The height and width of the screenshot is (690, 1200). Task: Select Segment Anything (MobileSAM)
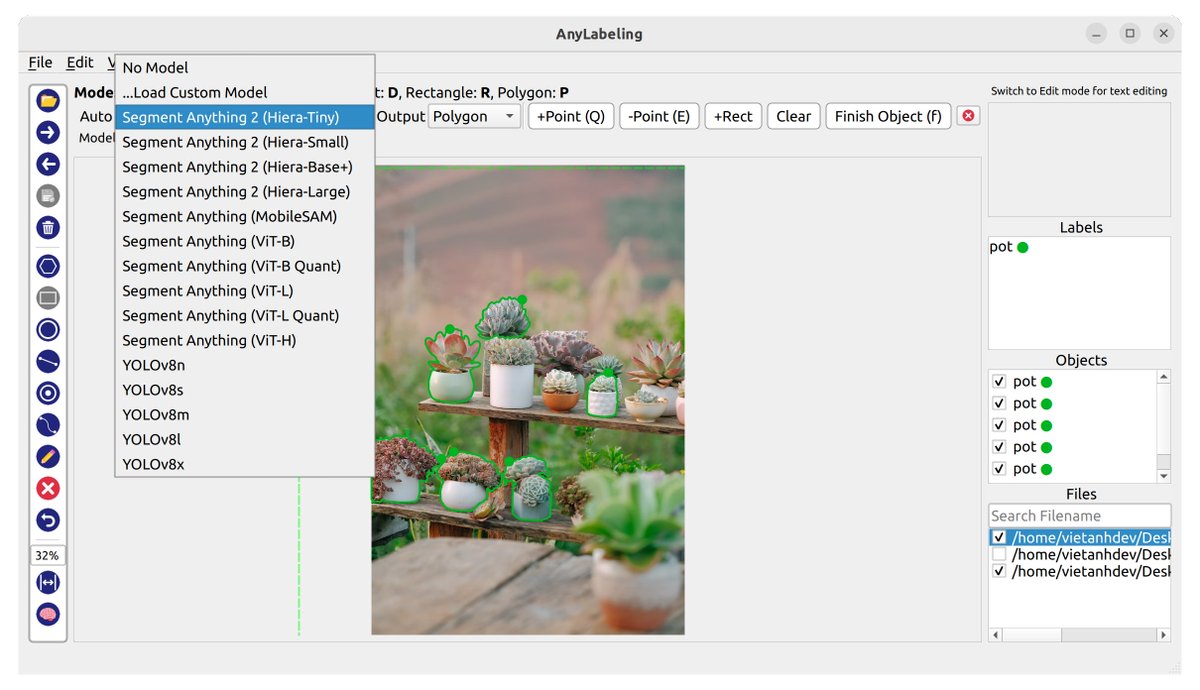pyautogui.click(x=245, y=216)
